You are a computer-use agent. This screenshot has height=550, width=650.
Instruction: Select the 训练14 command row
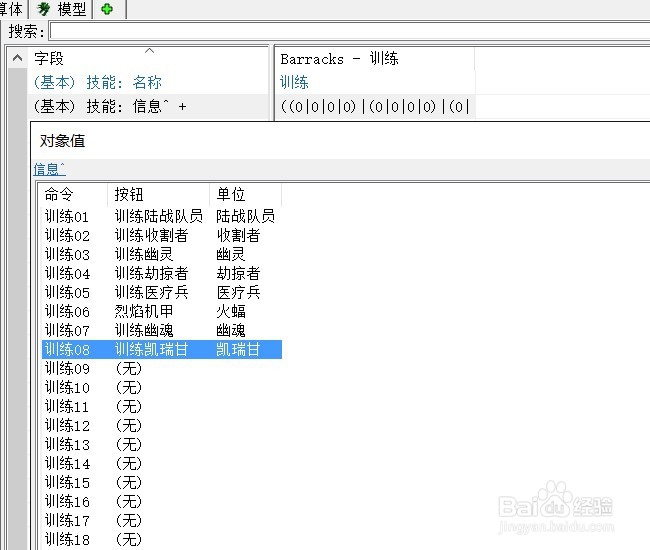coord(67,464)
